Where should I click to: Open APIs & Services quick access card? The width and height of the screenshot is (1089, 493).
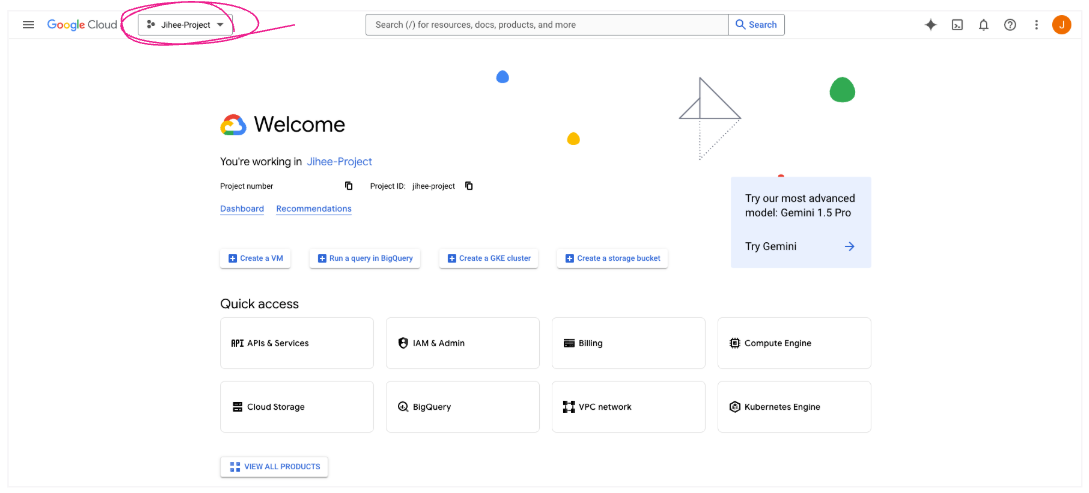(x=297, y=343)
